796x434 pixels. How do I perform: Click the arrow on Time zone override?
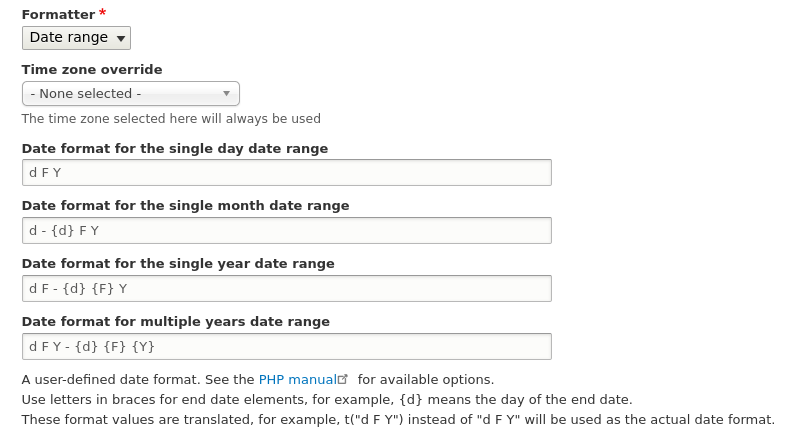pos(227,94)
